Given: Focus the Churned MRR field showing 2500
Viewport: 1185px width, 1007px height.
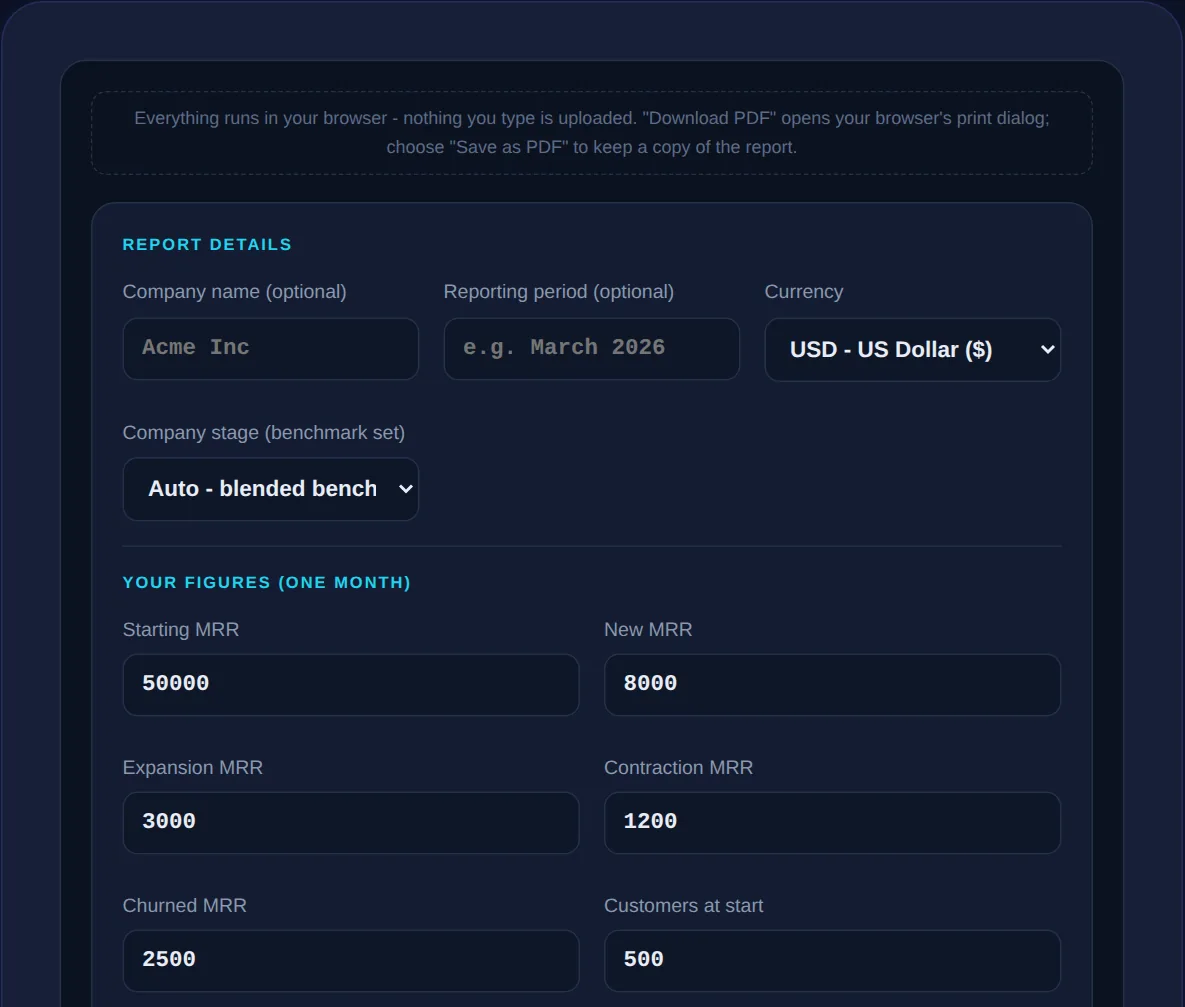Looking at the screenshot, I should click(x=351, y=961).
